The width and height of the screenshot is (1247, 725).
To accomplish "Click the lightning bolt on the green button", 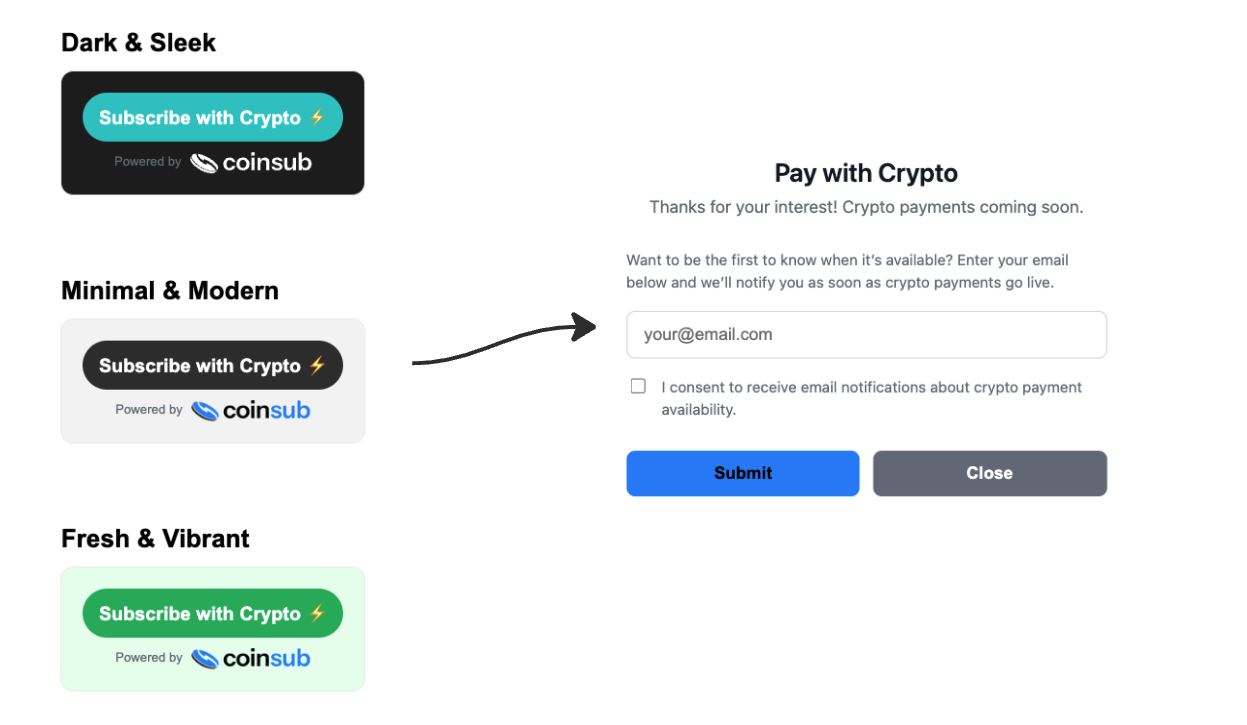I will (317, 614).
